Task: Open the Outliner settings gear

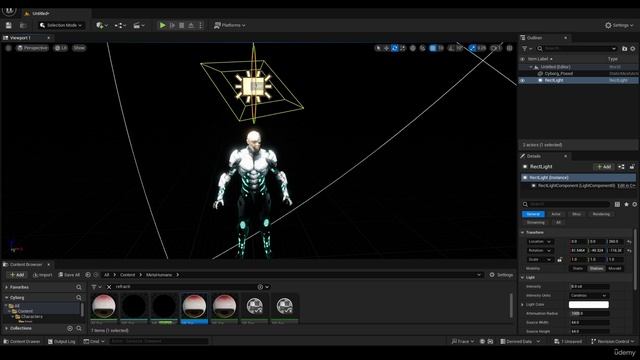Action: point(633,49)
